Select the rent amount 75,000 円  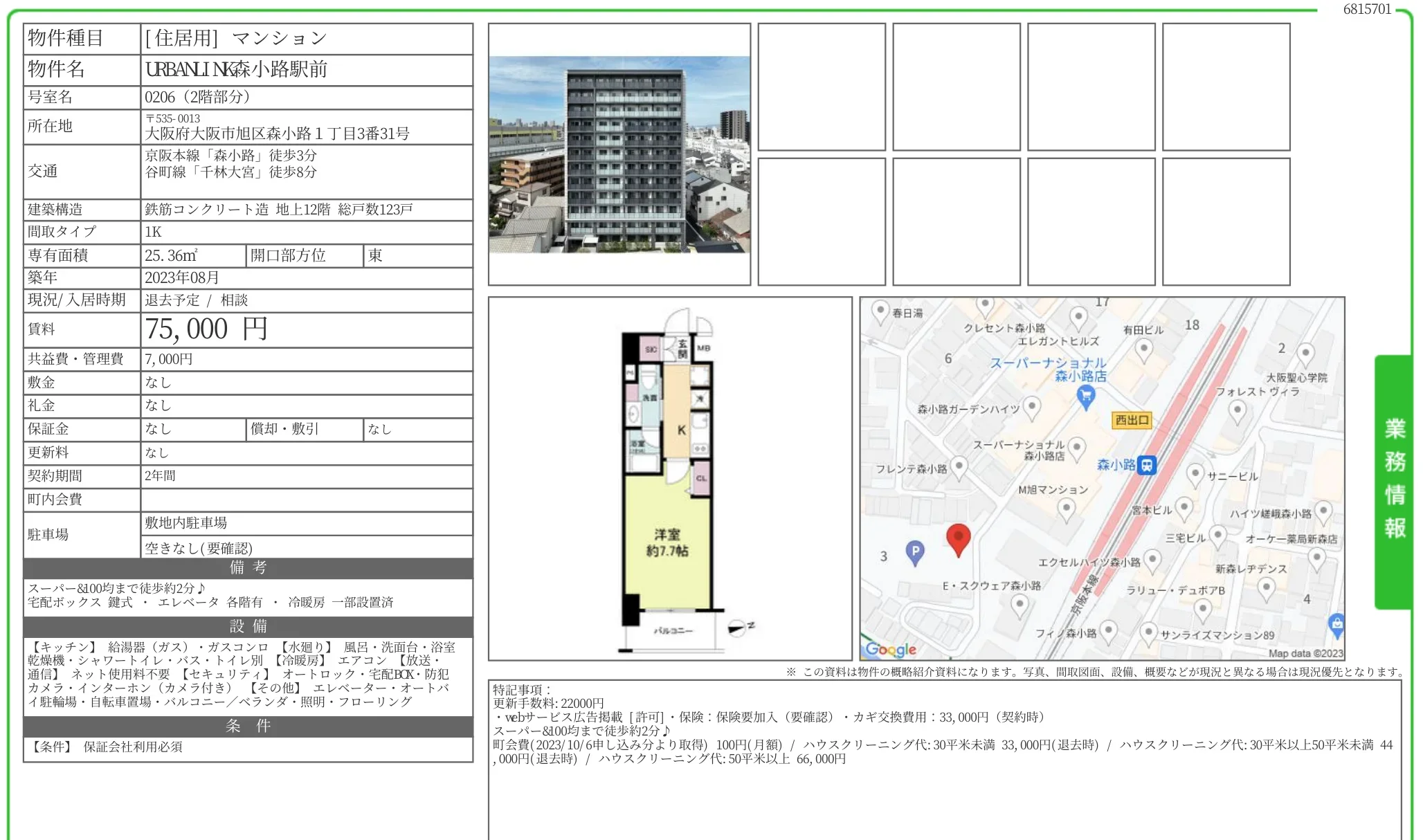pyautogui.click(x=206, y=329)
